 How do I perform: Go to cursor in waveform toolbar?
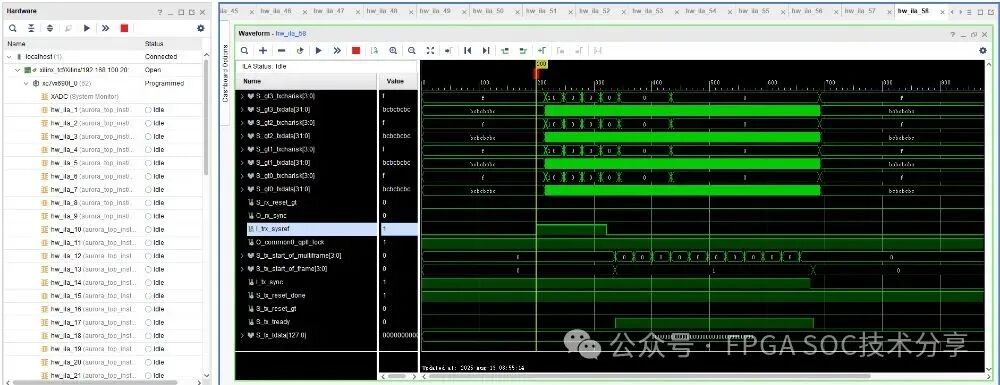point(449,50)
